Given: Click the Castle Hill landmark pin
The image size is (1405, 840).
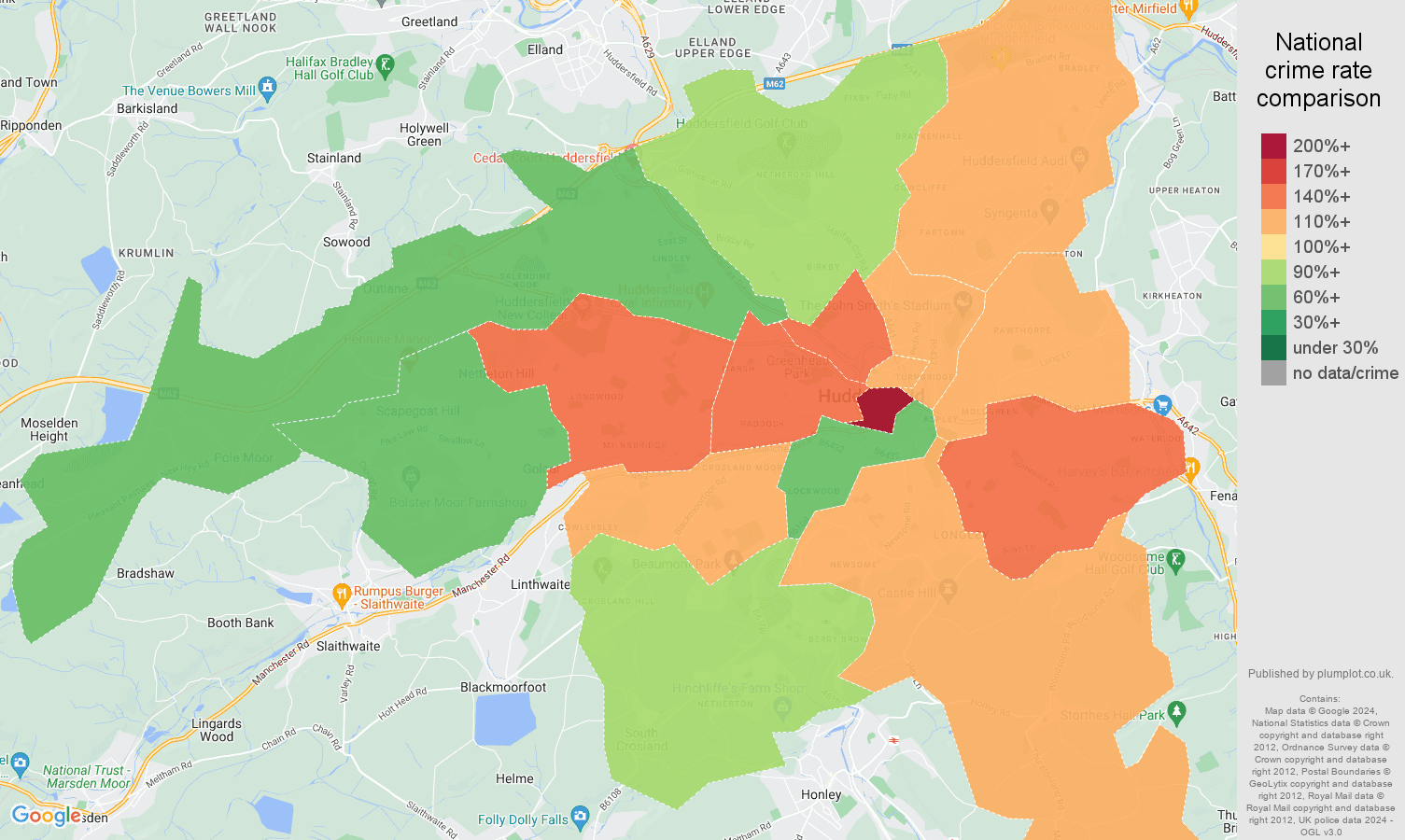Looking at the screenshot, I should point(948,589).
